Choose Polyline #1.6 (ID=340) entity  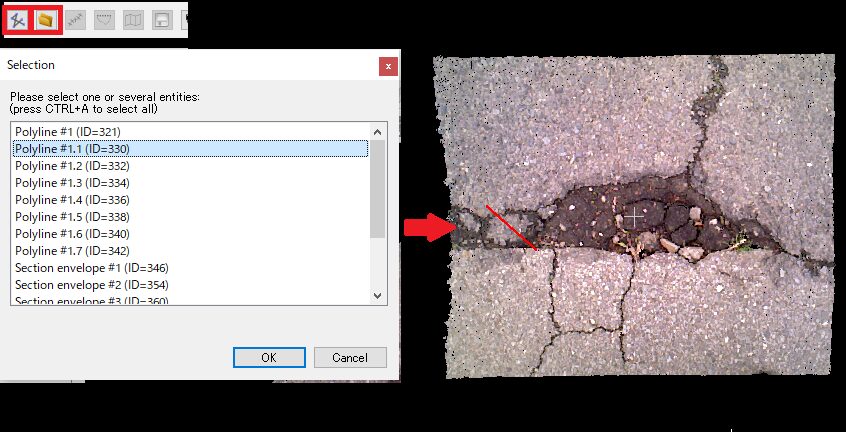pyautogui.click(x=72, y=234)
